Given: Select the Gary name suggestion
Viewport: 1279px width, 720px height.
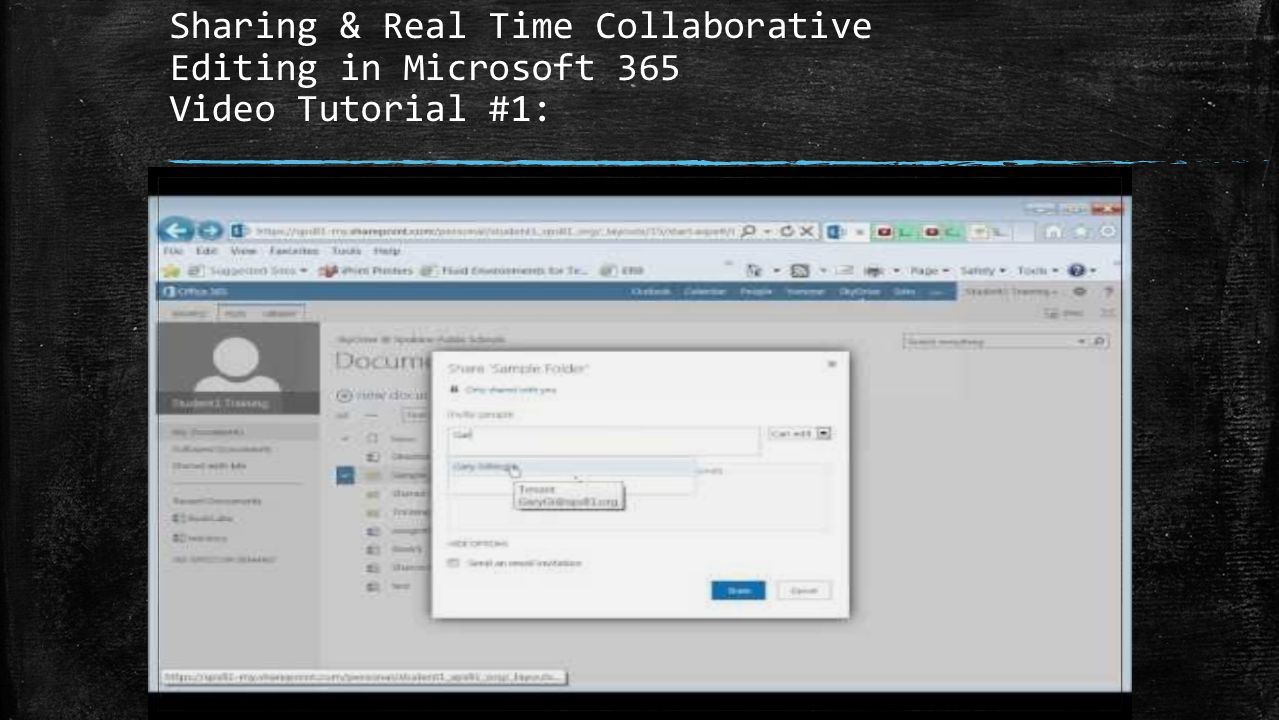Looking at the screenshot, I should pyautogui.click(x=571, y=467).
